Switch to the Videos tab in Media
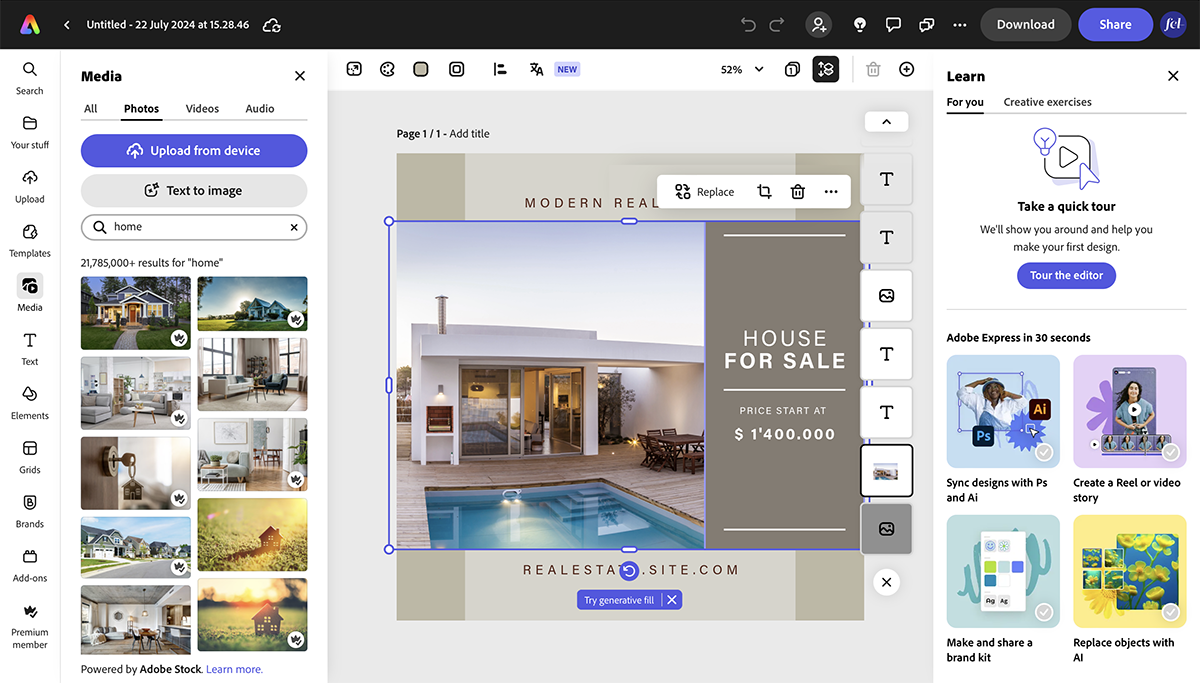The height and width of the screenshot is (683, 1200). point(202,108)
